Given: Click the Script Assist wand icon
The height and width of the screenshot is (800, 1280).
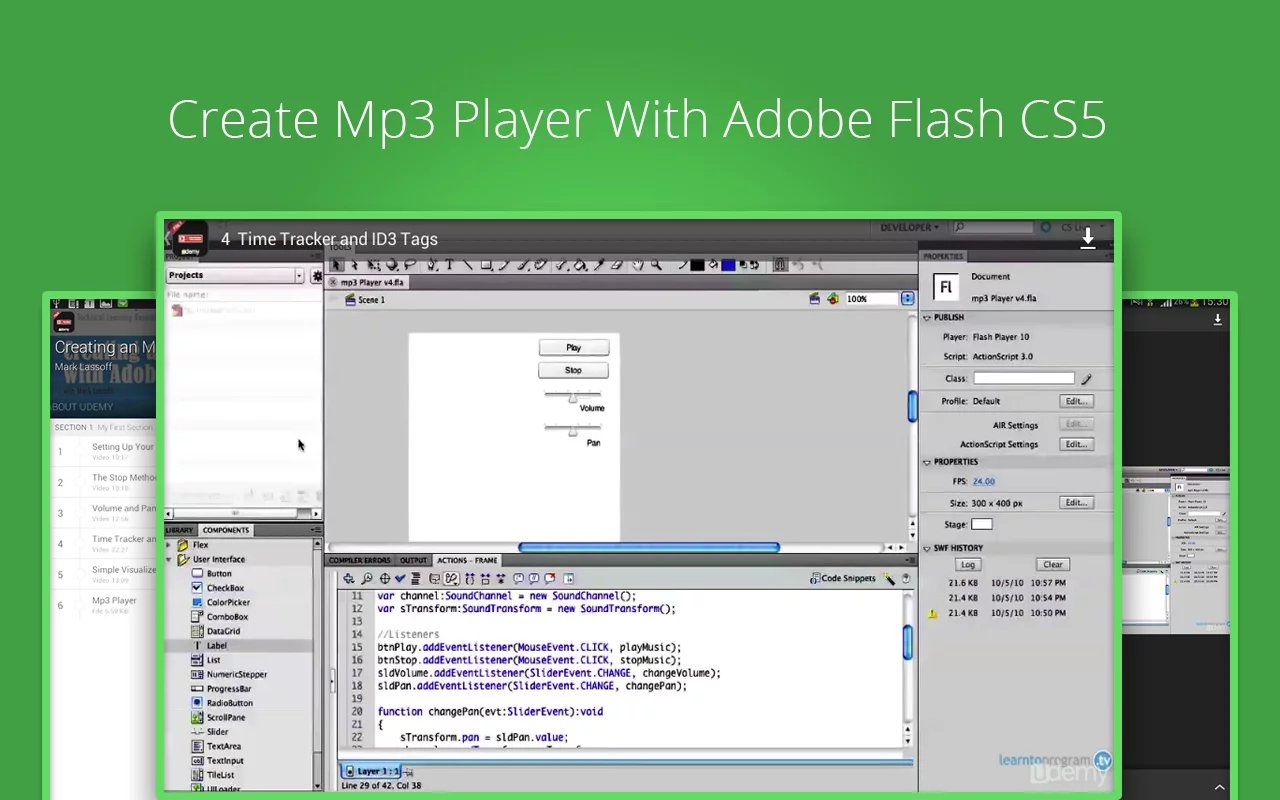Looking at the screenshot, I should 889,578.
